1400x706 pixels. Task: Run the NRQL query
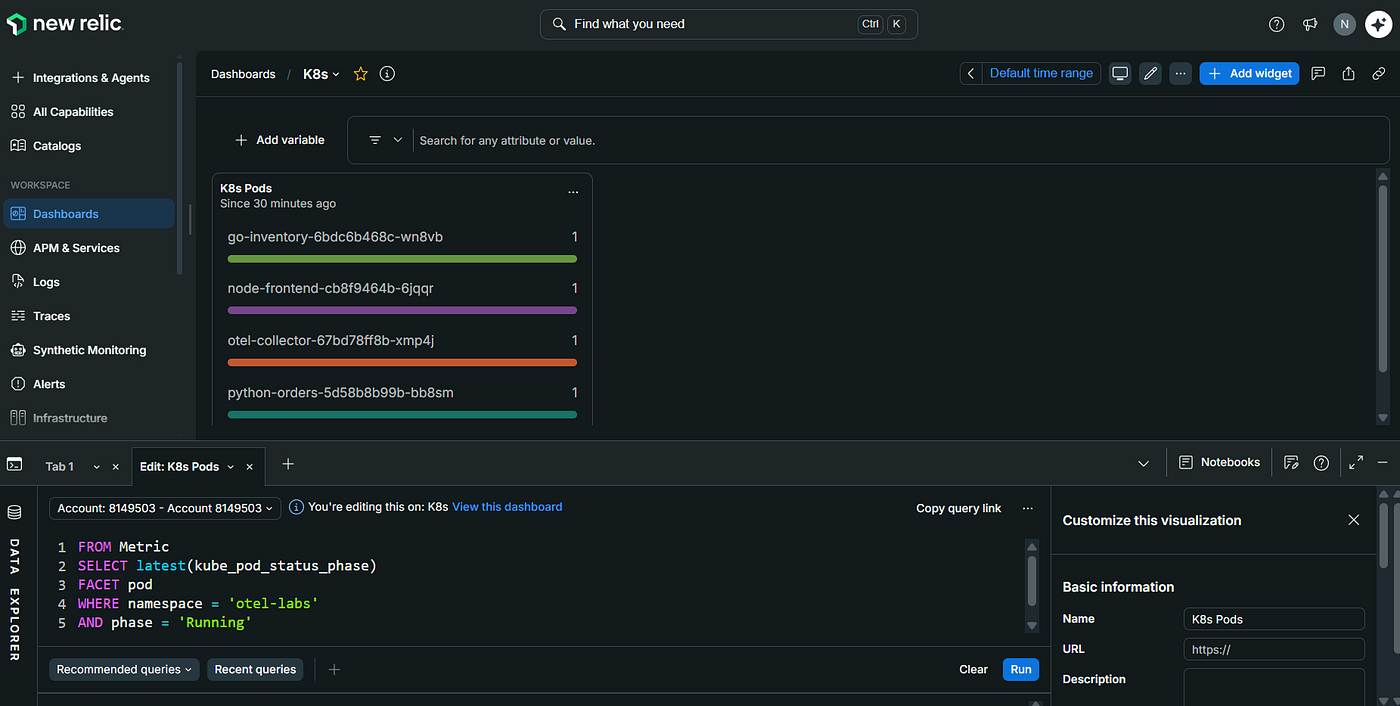1021,669
